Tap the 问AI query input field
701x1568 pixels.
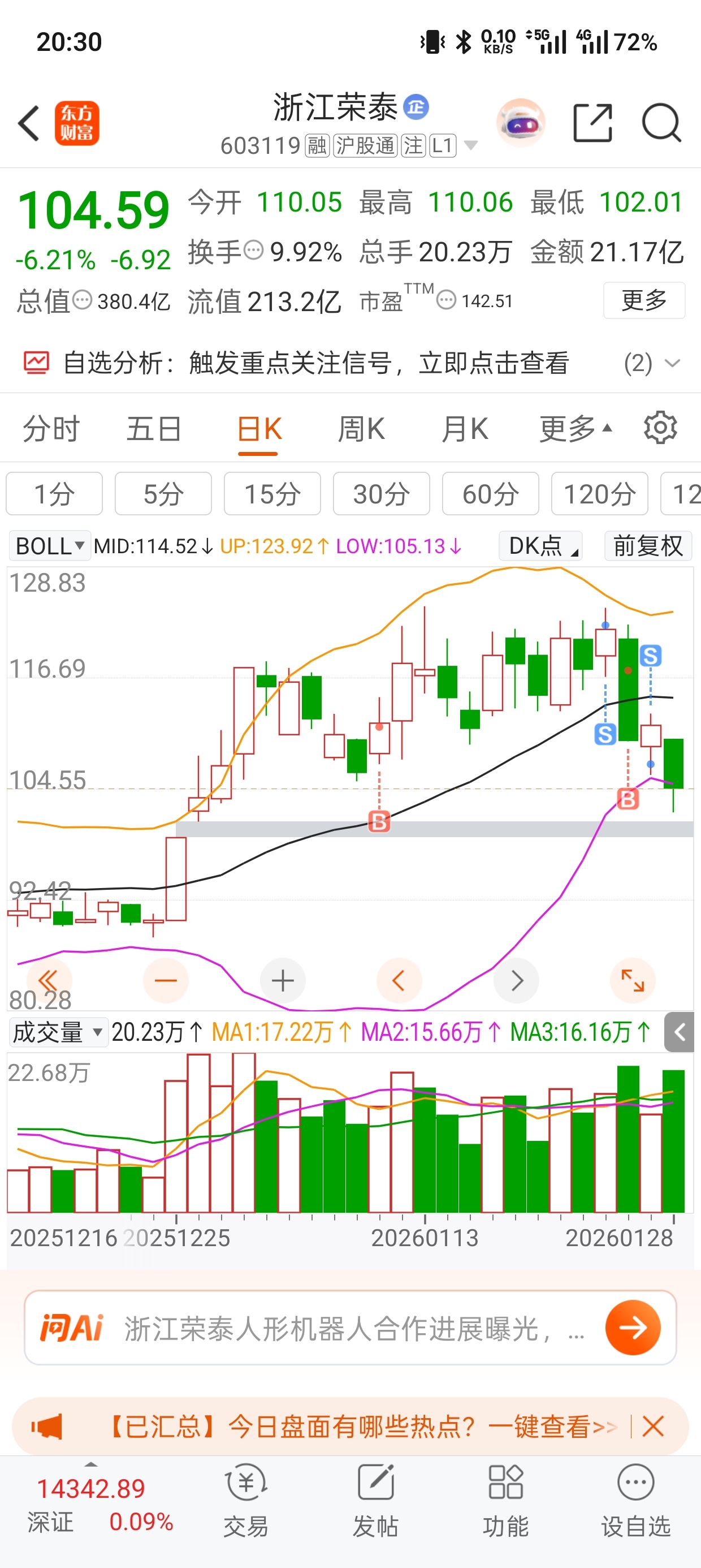click(350, 1328)
